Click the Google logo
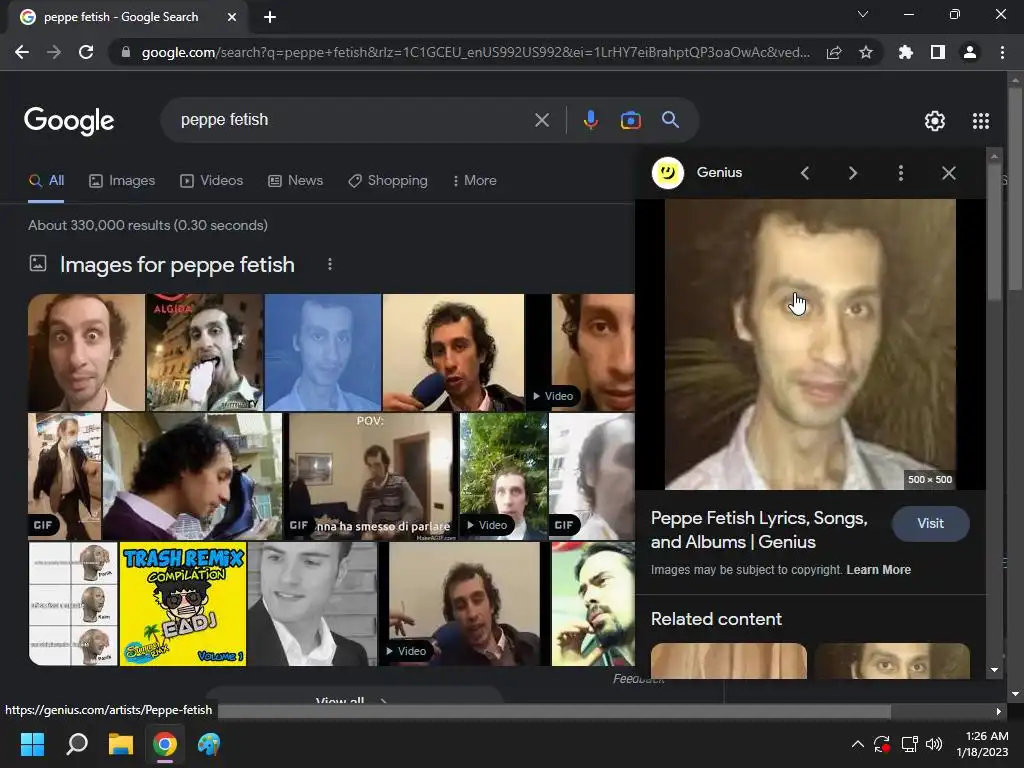Screen dimensions: 1024x768 (69, 120)
